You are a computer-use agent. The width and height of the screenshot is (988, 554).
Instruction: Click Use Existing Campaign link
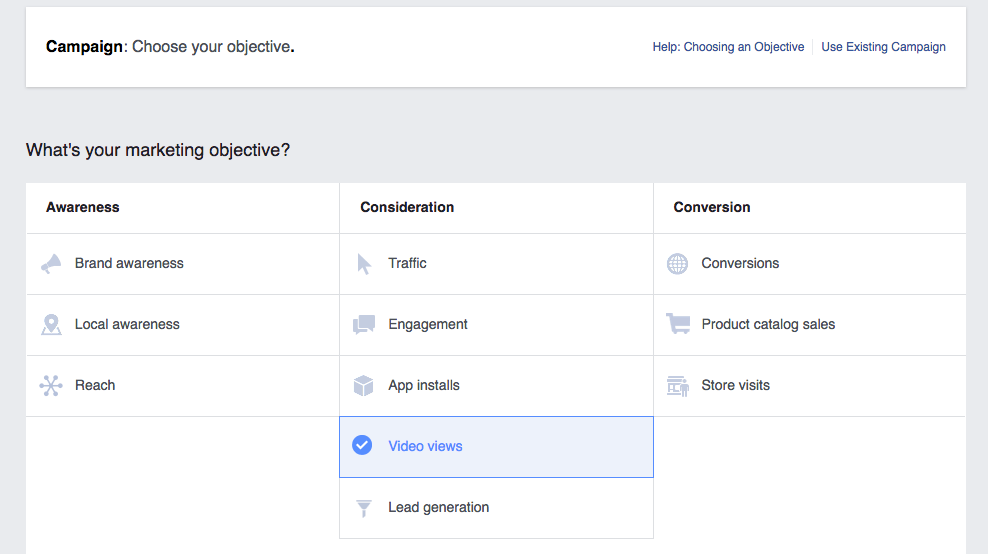click(883, 47)
